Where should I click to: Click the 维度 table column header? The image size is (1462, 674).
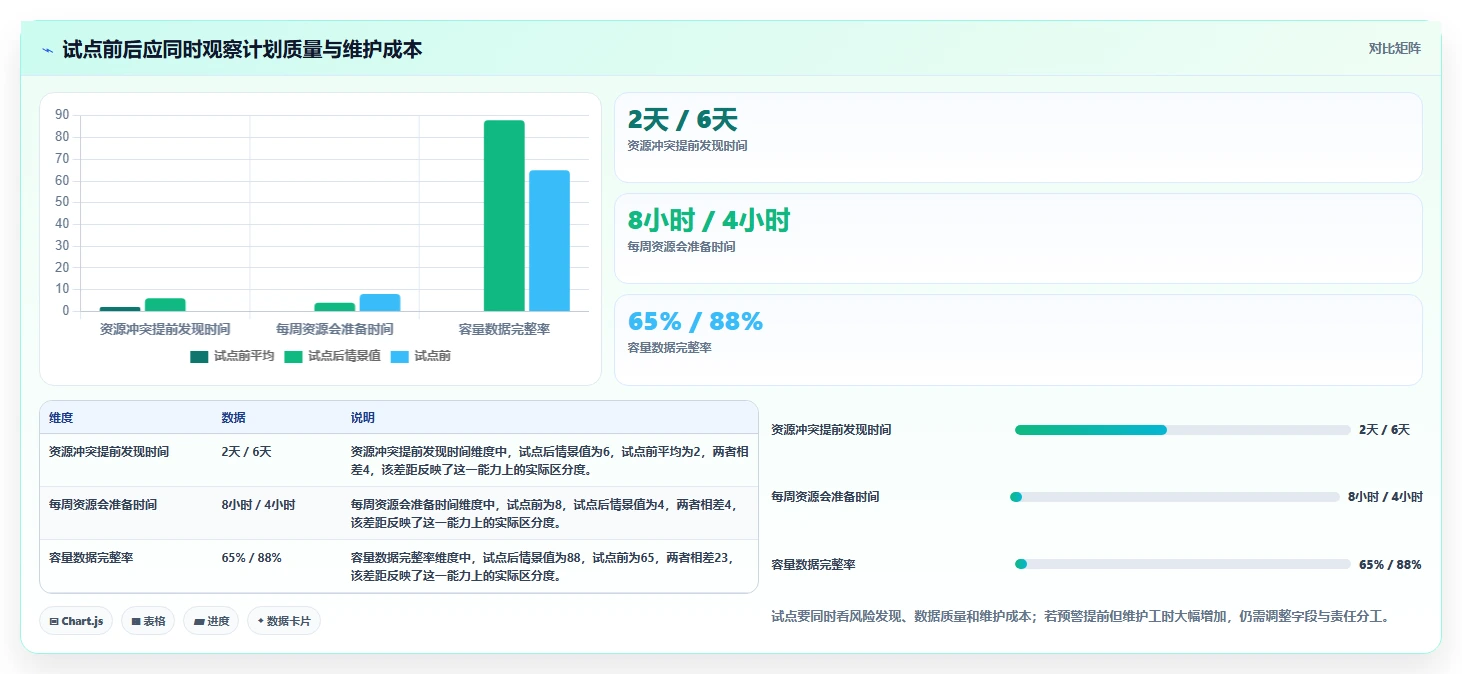click(x=61, y=418)
